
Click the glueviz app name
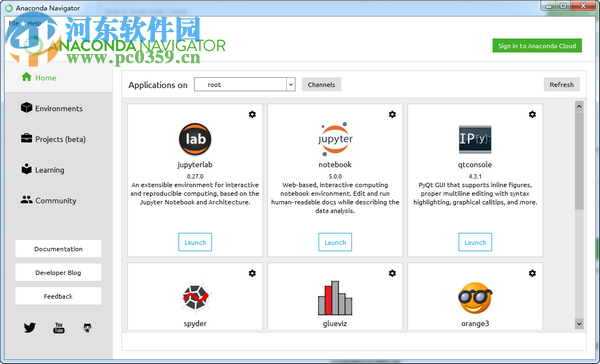[335, 323]
